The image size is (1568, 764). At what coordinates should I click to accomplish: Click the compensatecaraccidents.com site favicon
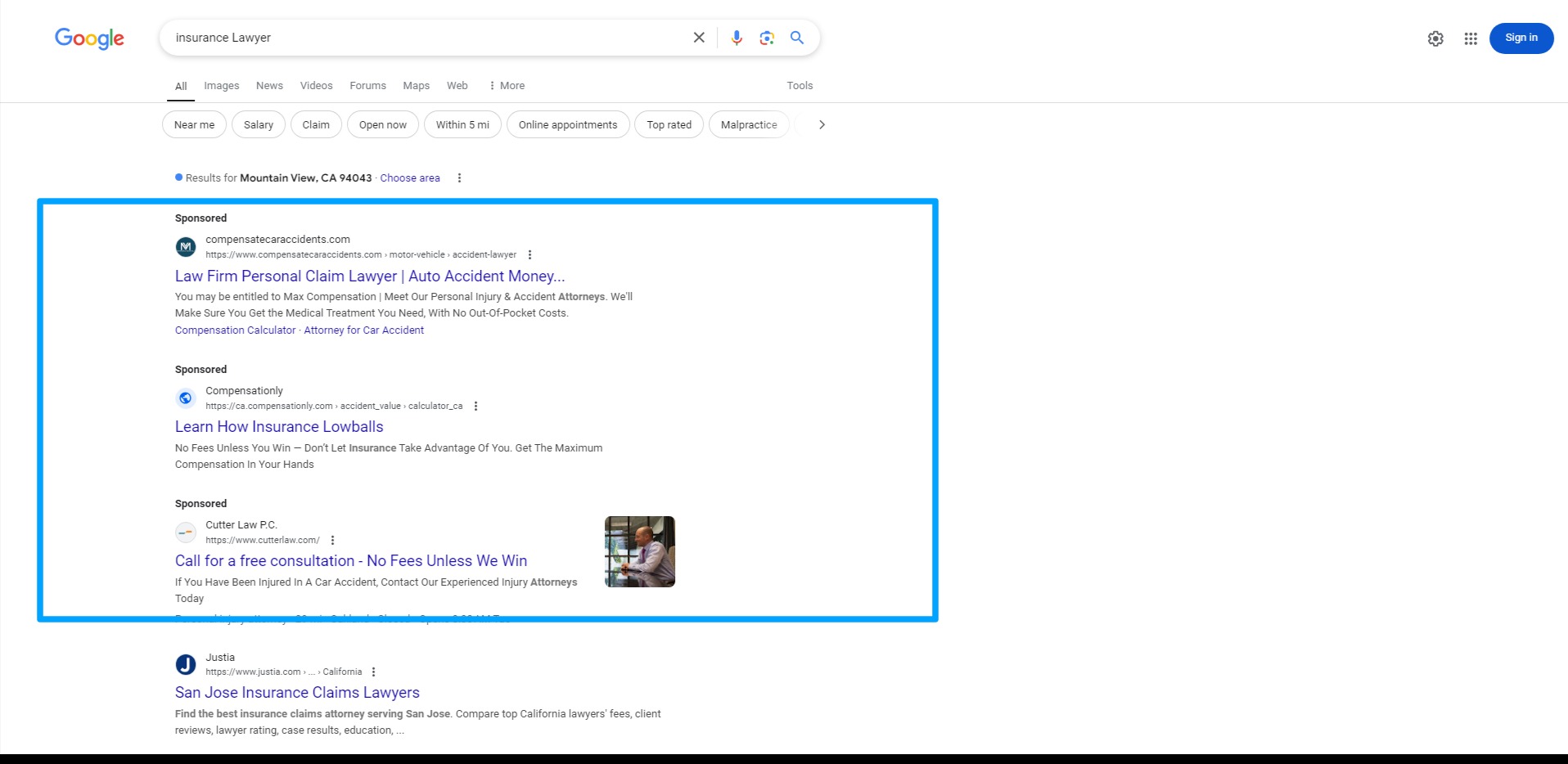pos(186,246)
